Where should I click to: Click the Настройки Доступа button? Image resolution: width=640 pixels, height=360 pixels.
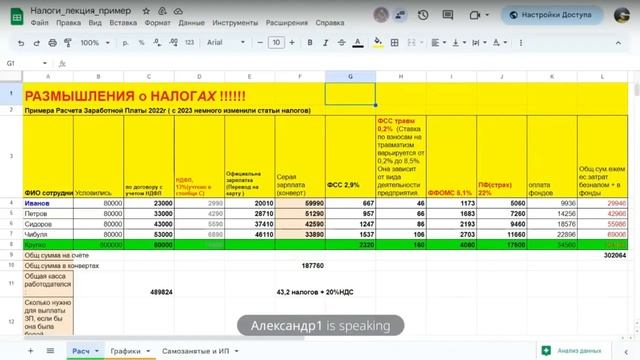pos(552,15)
